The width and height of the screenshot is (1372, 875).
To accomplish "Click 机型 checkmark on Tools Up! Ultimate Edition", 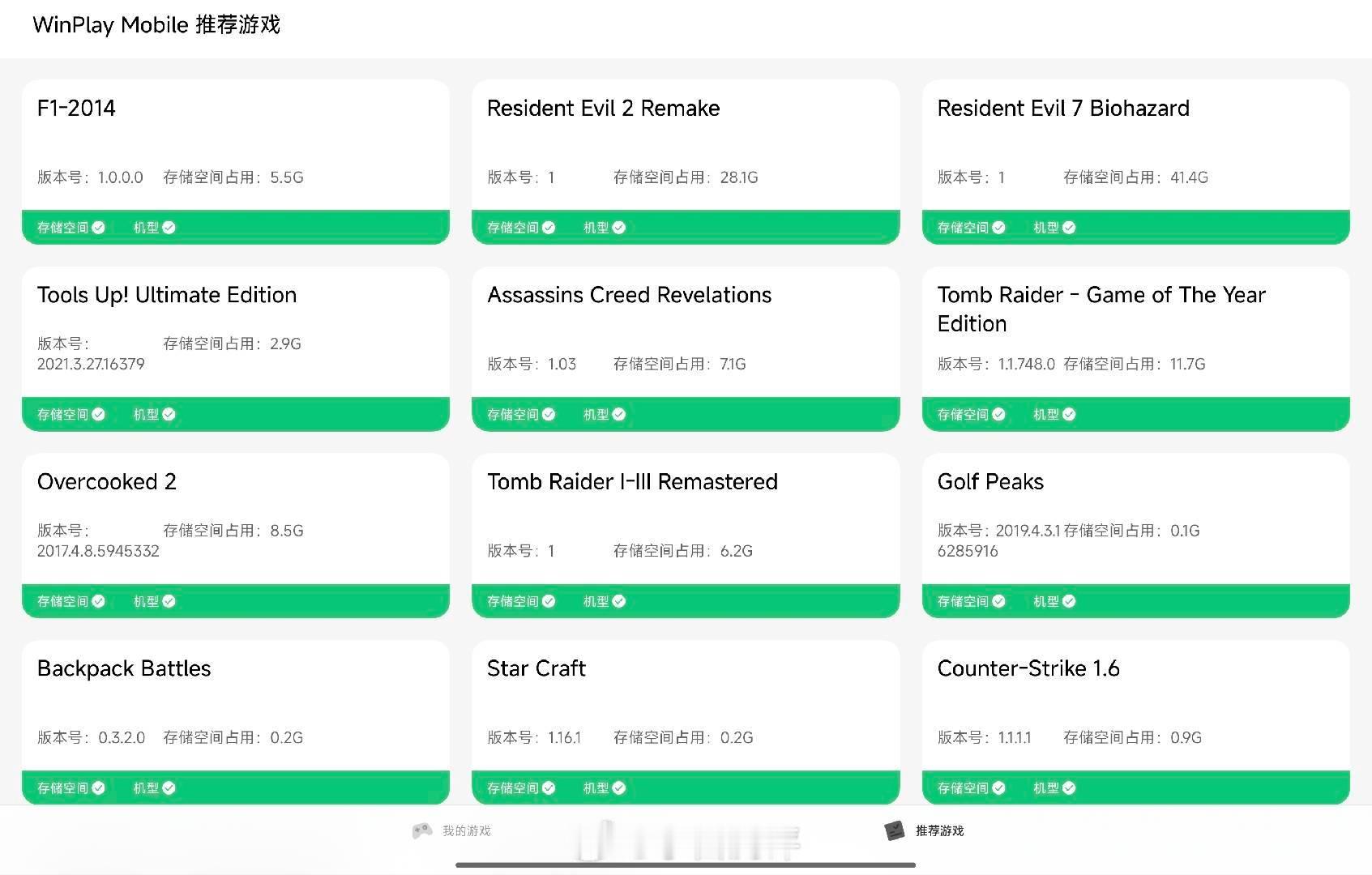I will [x=169, y=414].
